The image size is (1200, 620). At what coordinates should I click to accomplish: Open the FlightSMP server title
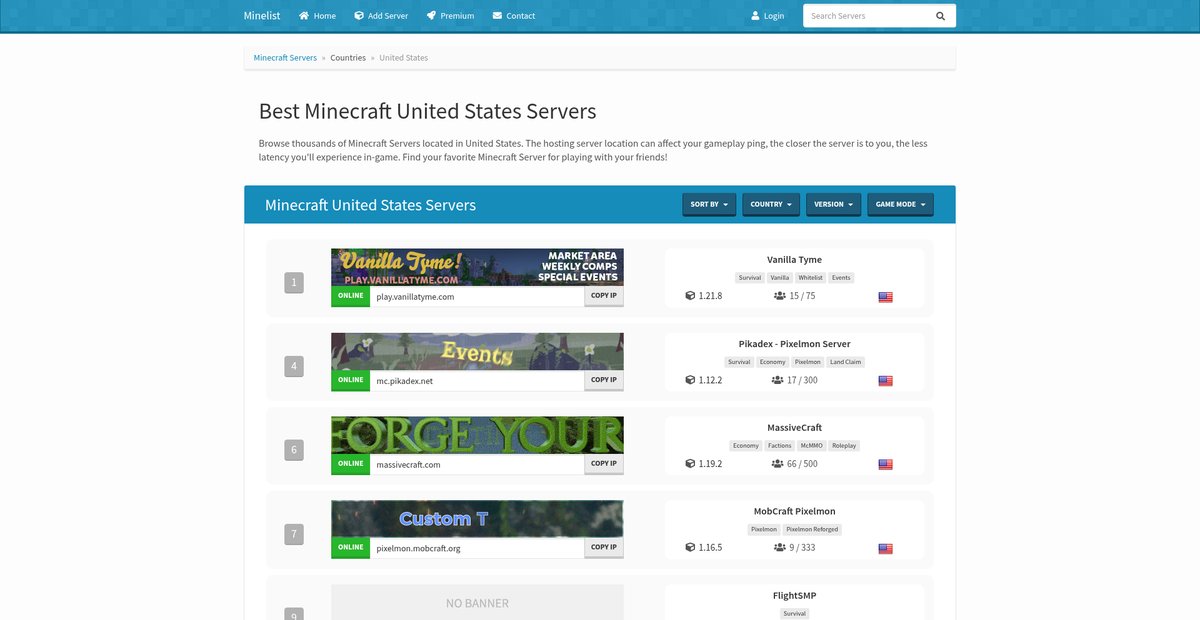pos(794,595)
